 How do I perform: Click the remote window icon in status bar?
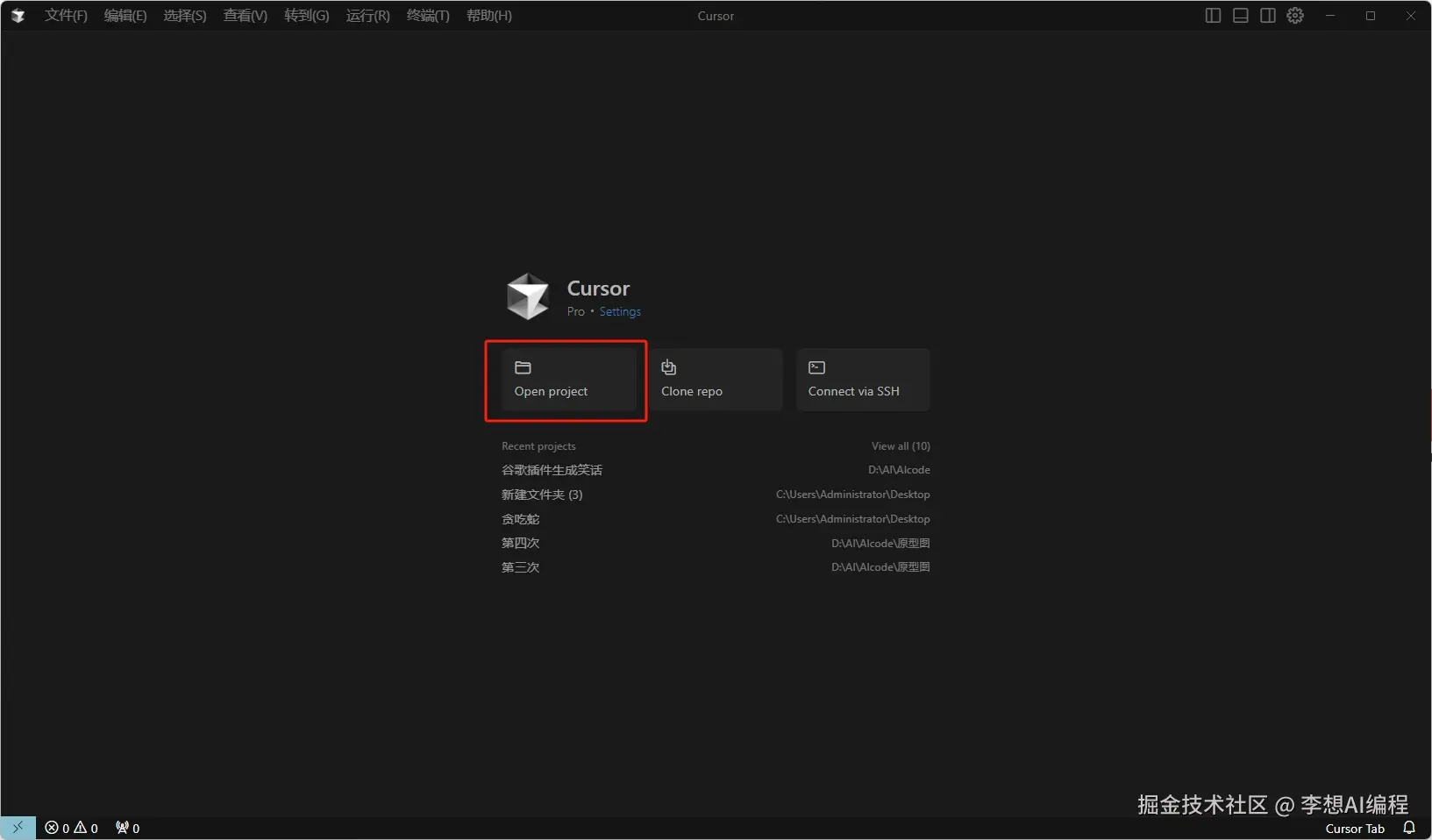coord(18,828)
